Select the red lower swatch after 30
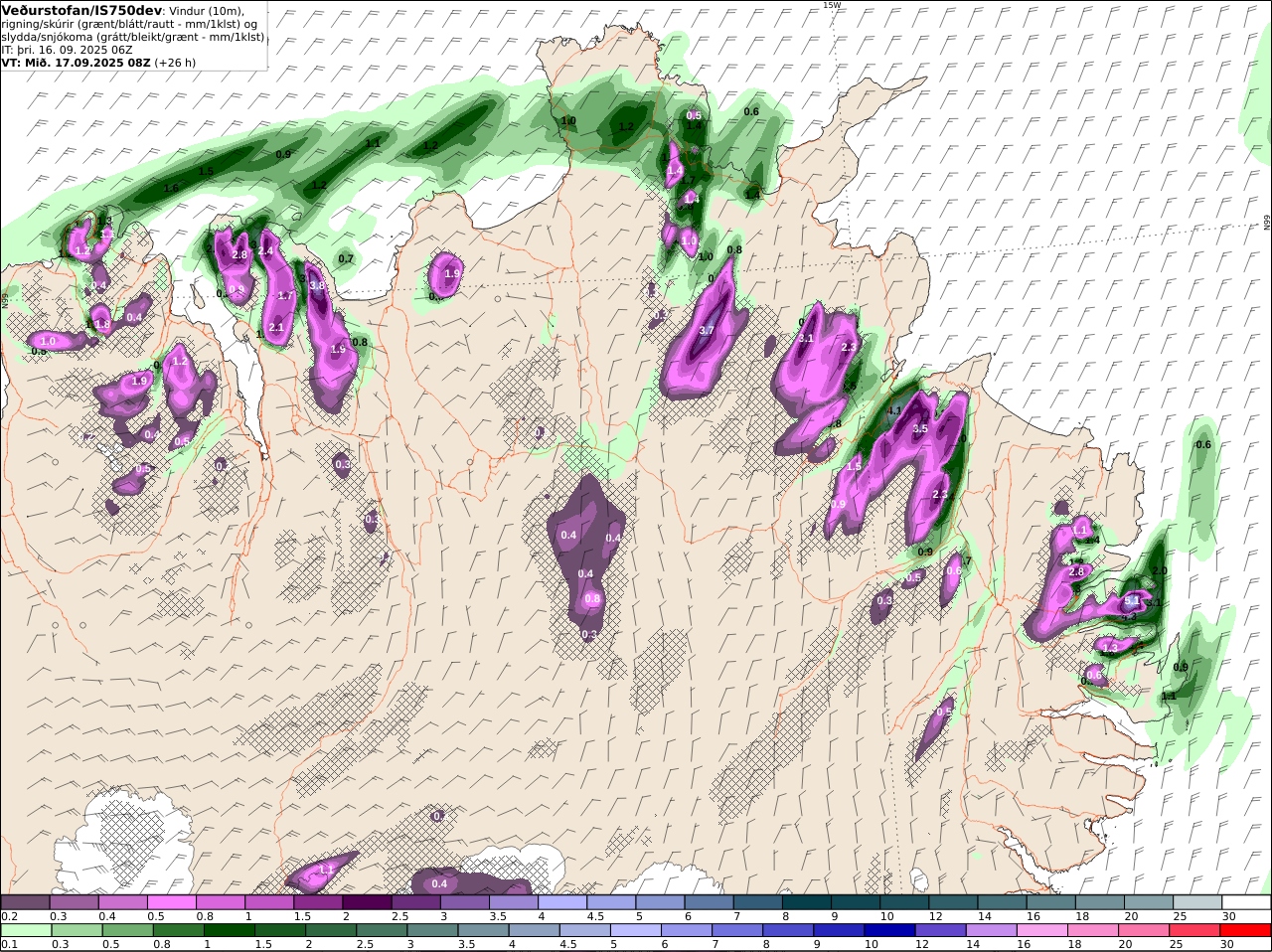This screenshot has width=1272, height=952. tap(1247, 930)
